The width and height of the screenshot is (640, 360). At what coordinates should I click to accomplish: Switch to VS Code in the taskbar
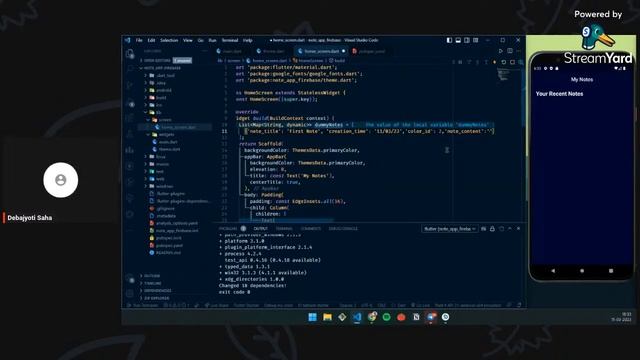pyautogui.click(x=357, y=317)
